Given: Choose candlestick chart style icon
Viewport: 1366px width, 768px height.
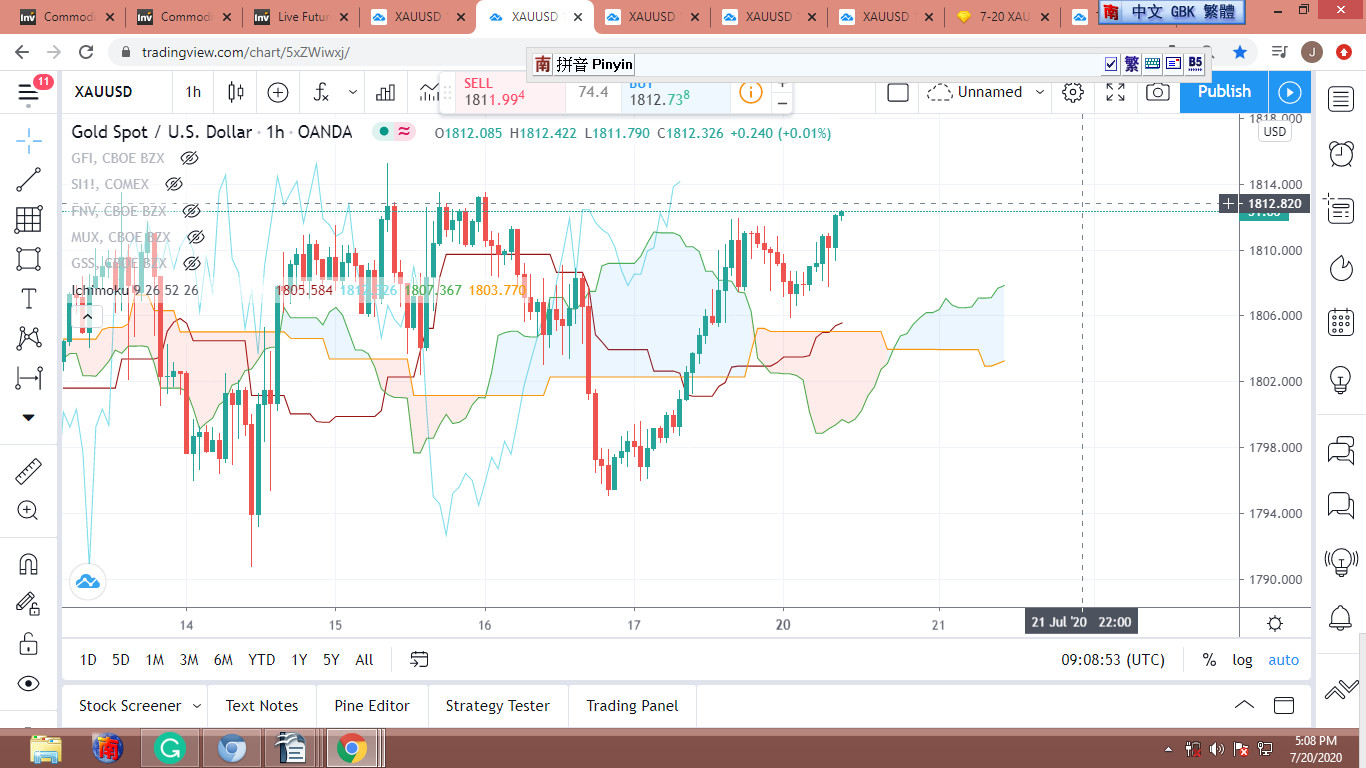Looking at the screenshot, I should [x=236, y=92].
